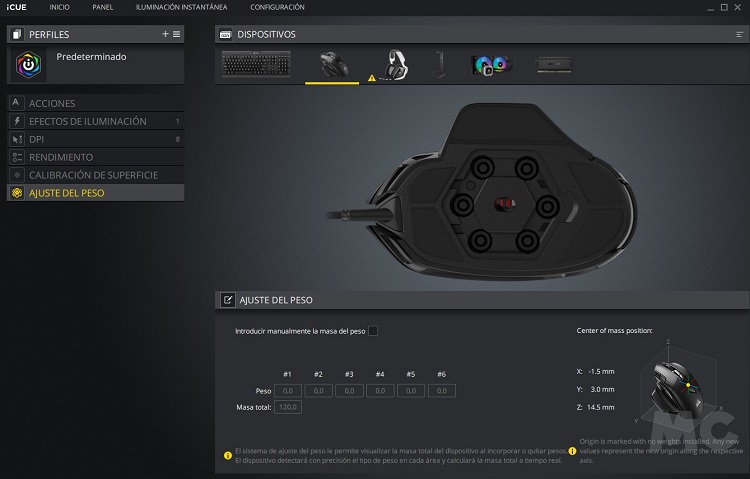Viewport: 750px width, 479px height.
Task: Open the Dispositivos panel options icon
Action: (739, 34)
